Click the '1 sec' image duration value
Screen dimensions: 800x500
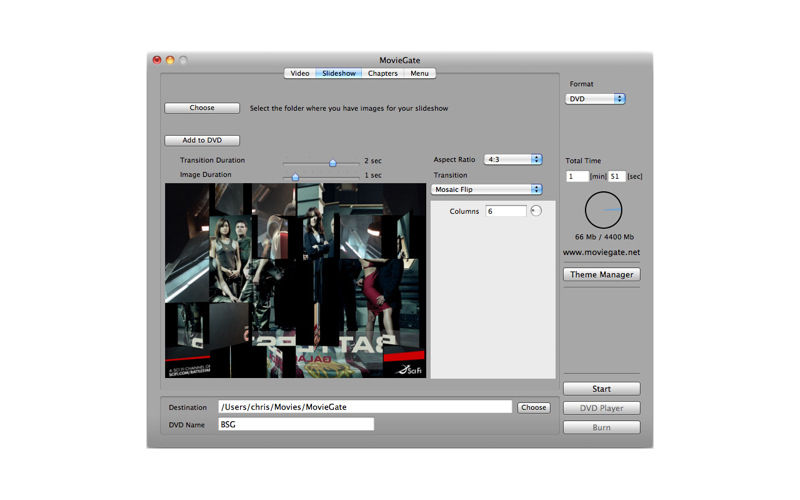pos(373,175)
